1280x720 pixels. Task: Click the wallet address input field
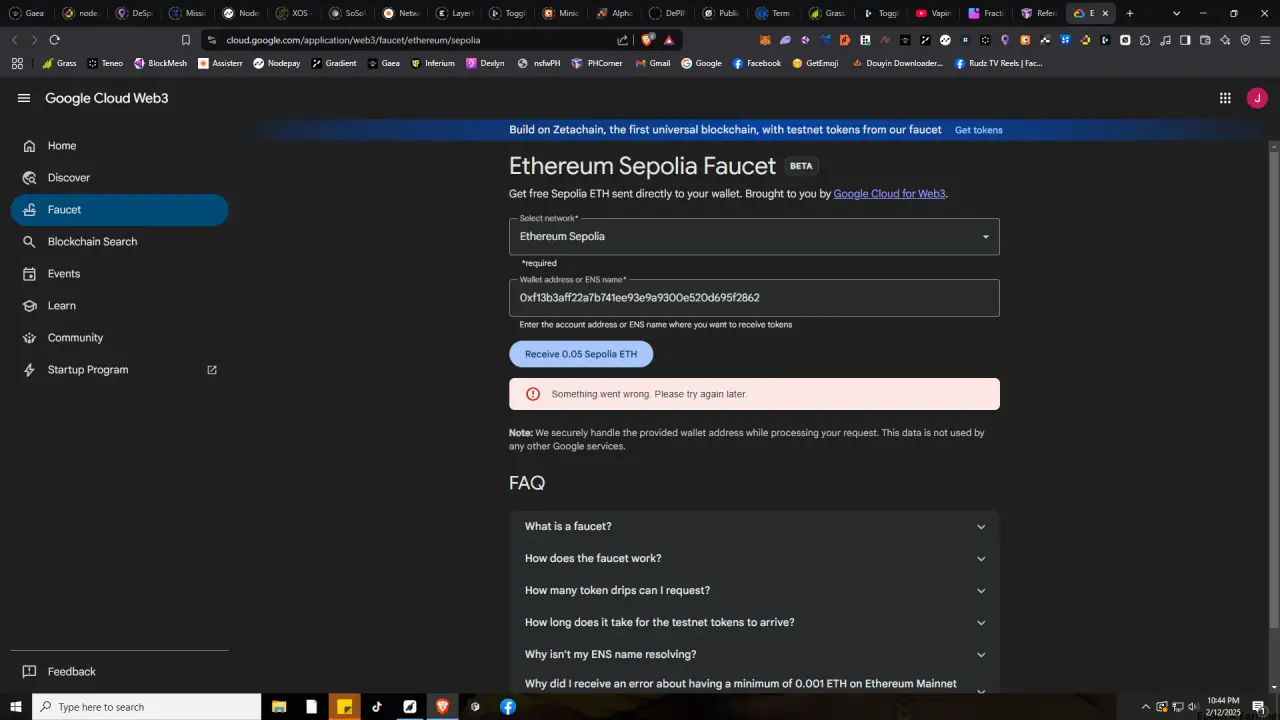coord(754,298)
